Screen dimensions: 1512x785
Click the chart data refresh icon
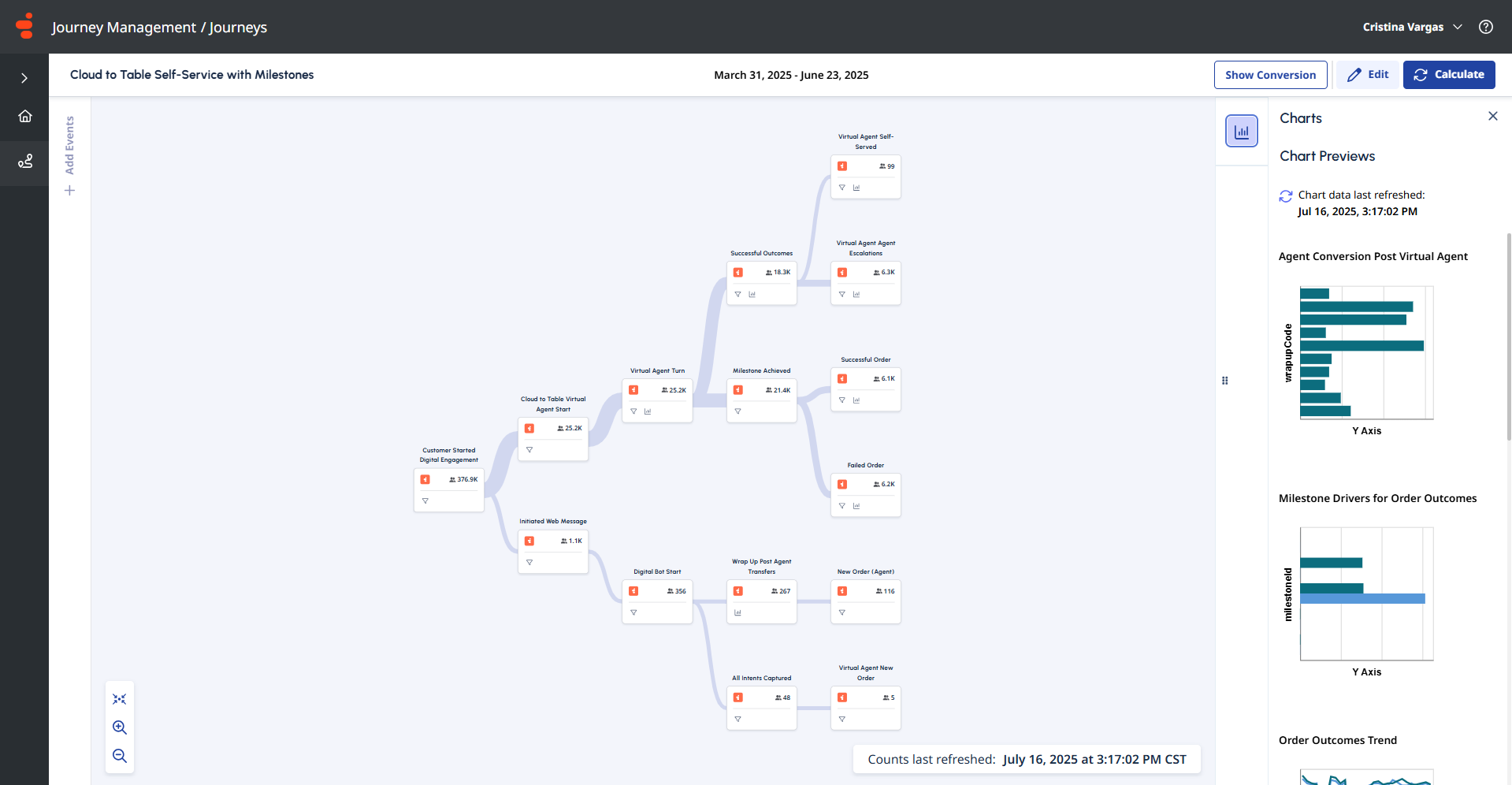point(1286,195)
